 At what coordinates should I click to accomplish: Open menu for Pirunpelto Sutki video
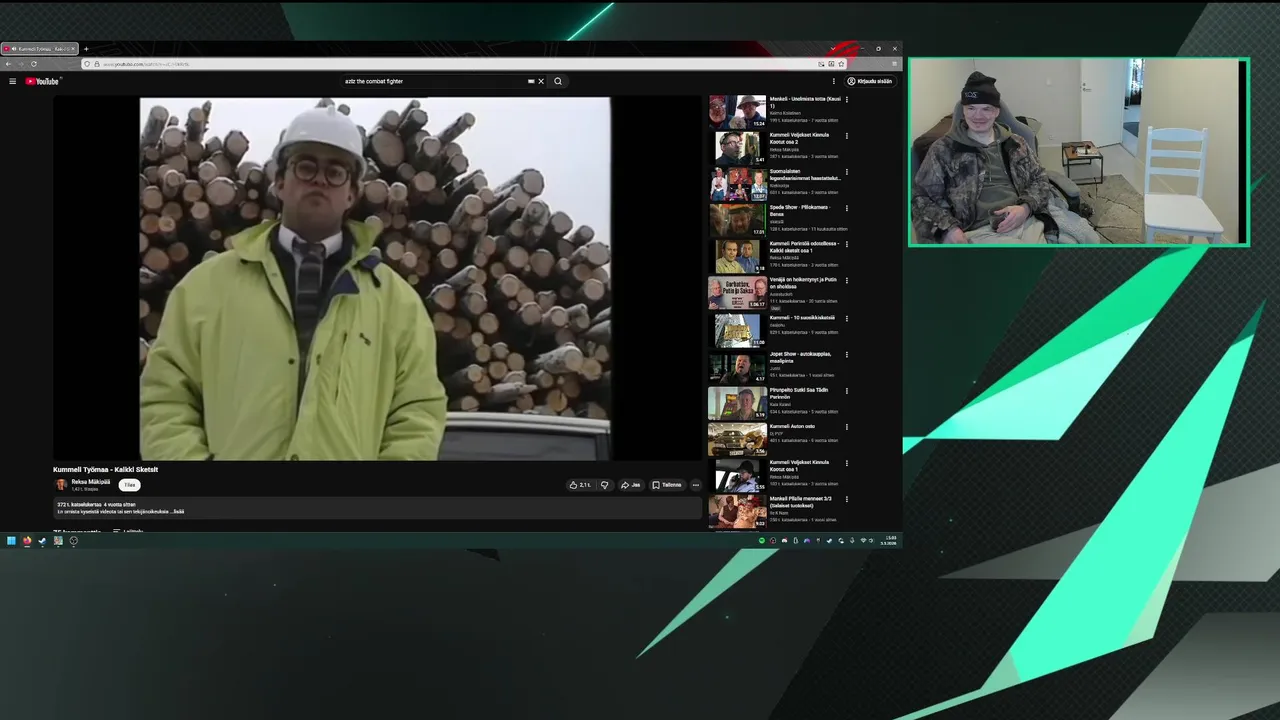(847, 391)
